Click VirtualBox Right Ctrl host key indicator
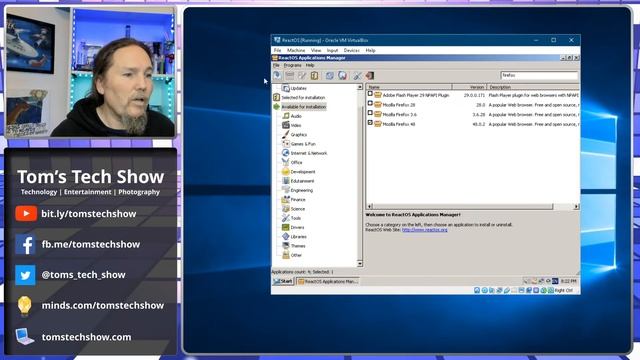The width and height of the screenshot is (640, 360). (564, 291)
